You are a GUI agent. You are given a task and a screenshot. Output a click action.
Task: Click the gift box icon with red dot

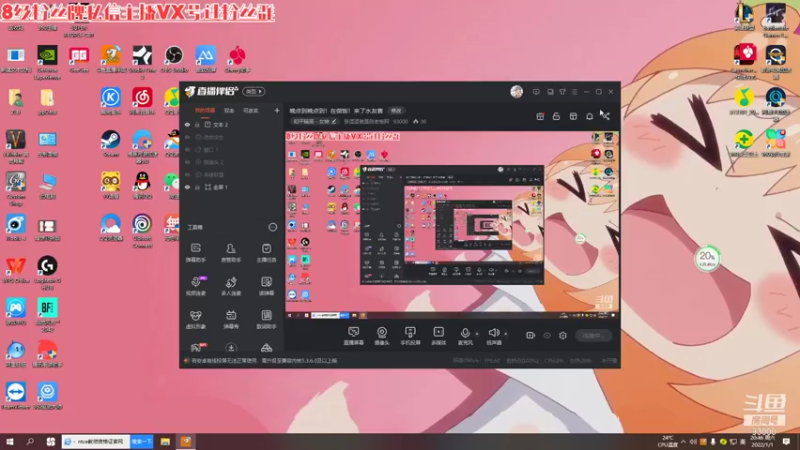(x=540, y=116)
